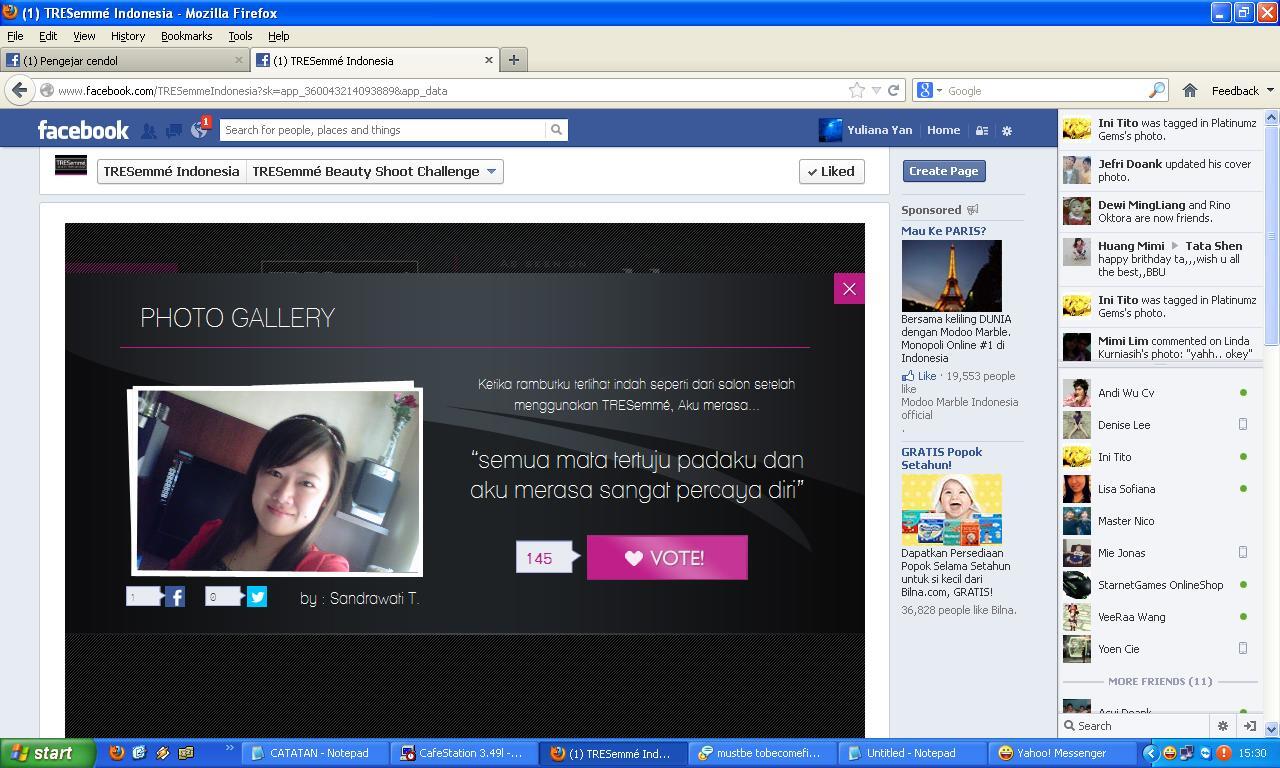Open Facebook notifications globe icon
The height and width of the screenshot is (768, 1280).
[199, 130]
